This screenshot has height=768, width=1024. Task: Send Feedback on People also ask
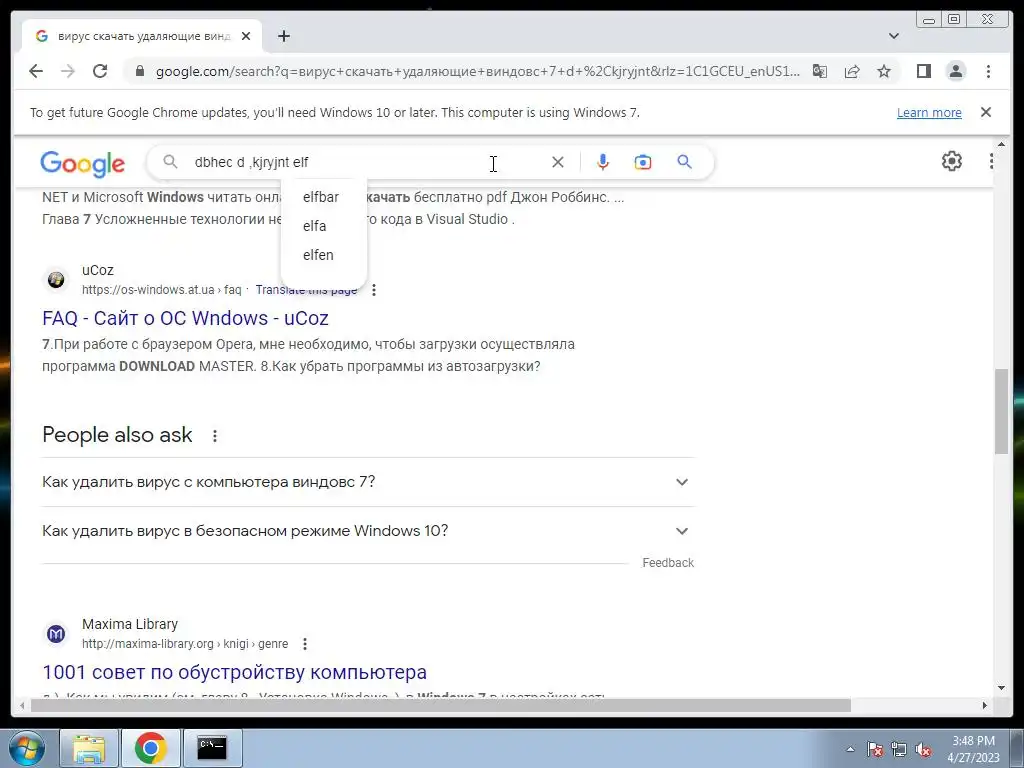click(667, 563)
